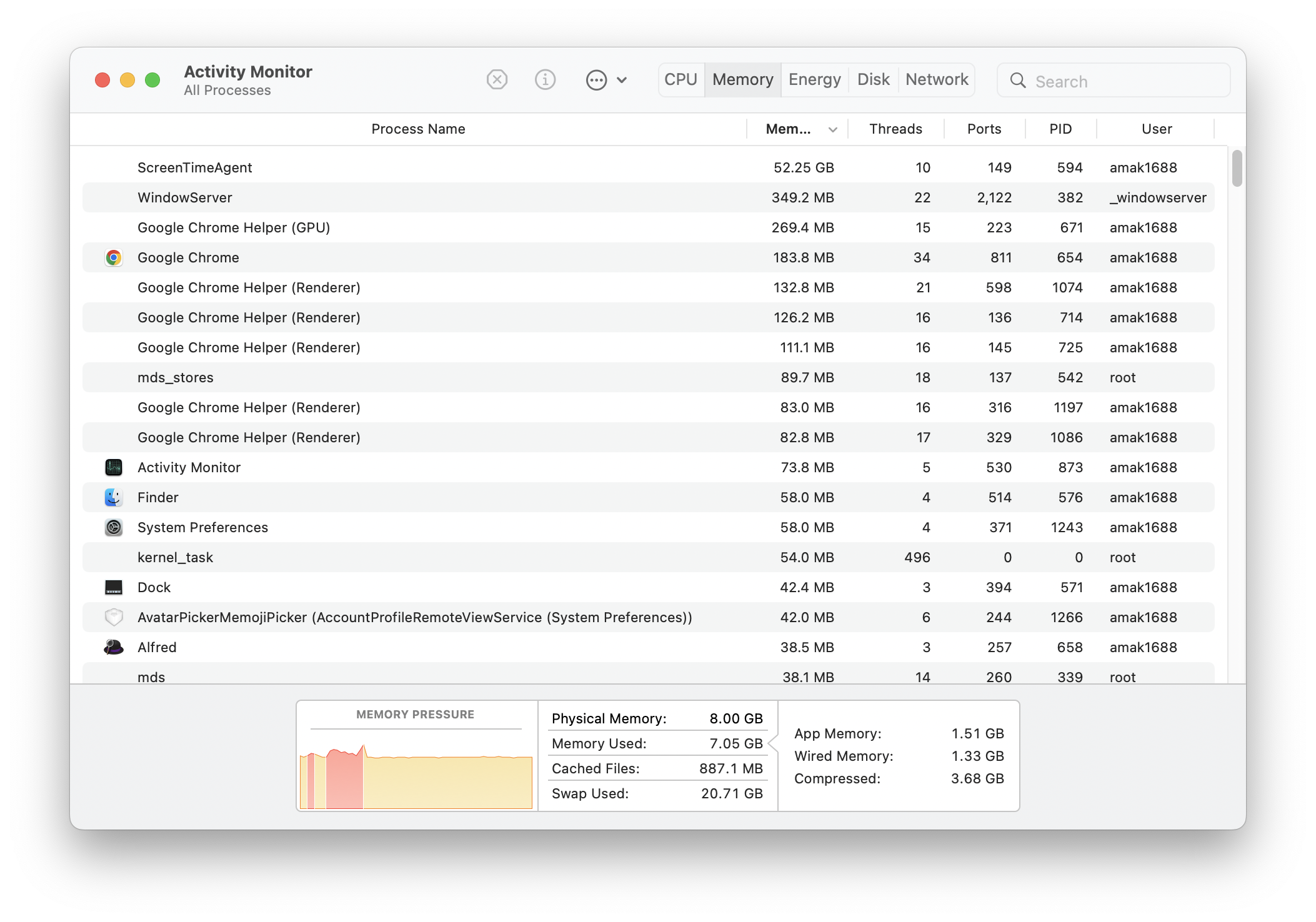Select the mds_stores process
Viewport: 1316px width, 922px height.
click(x=649, y=377)
